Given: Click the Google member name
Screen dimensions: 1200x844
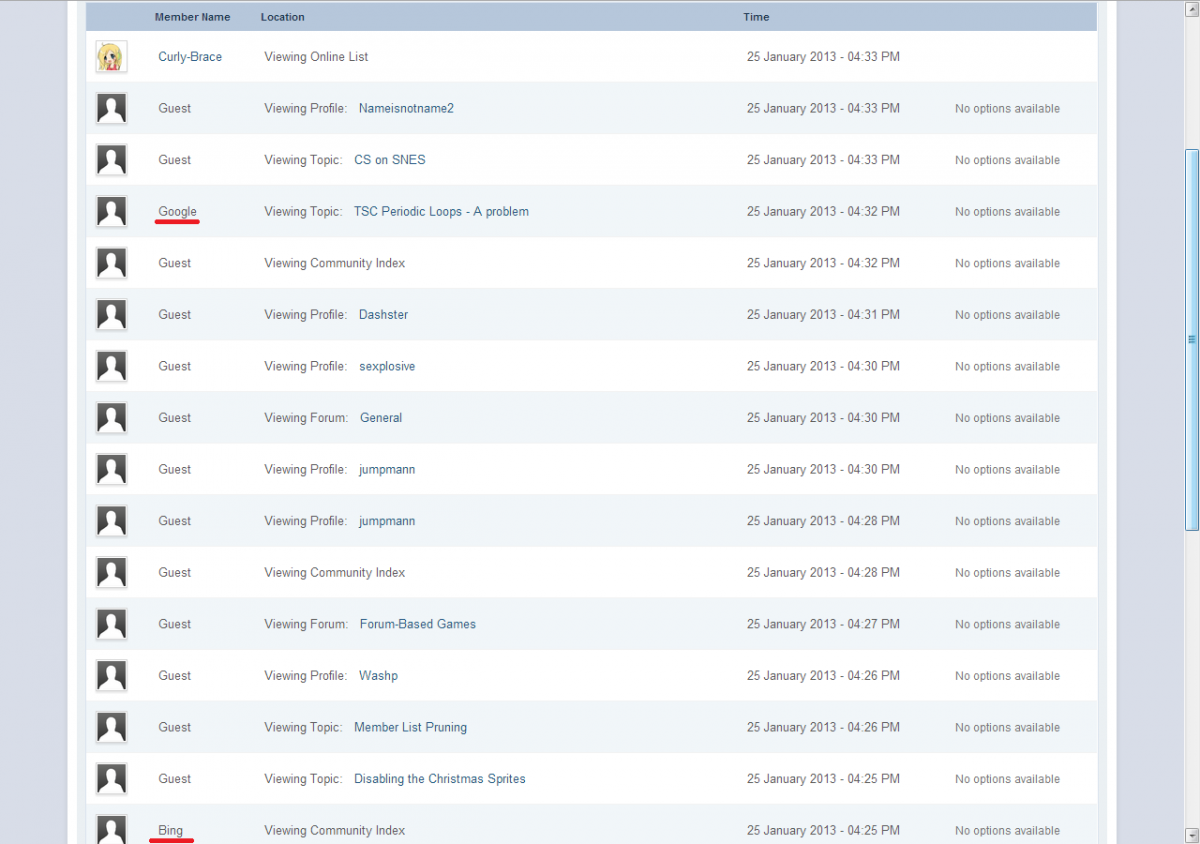Looking at the screenshot, I should (177, 211).
